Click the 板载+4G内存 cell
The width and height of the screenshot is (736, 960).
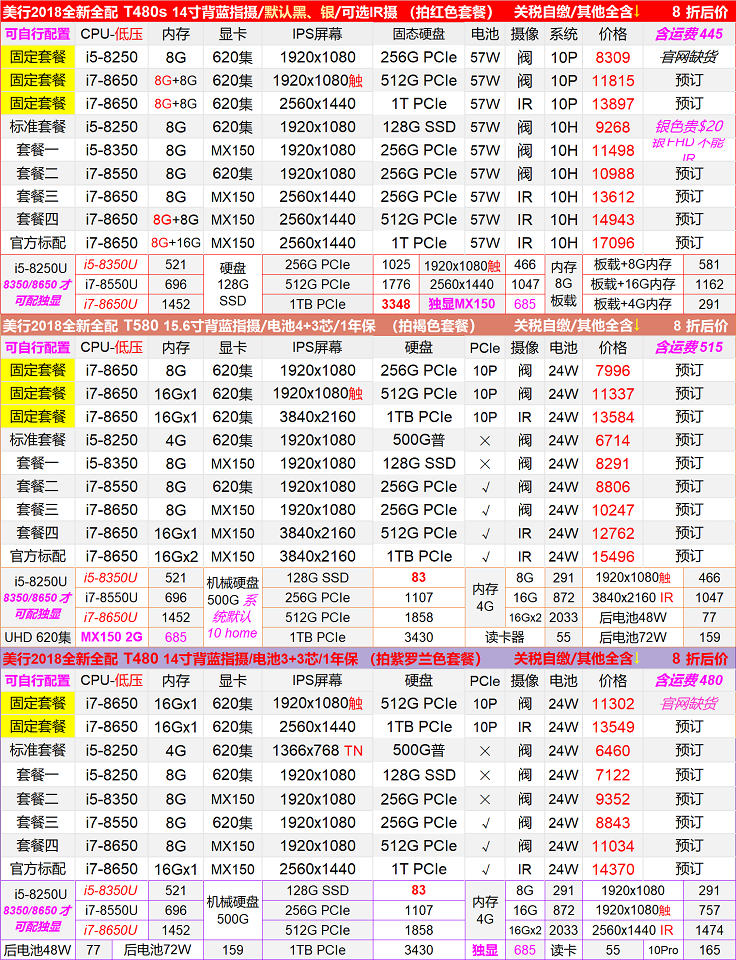click(633, 304)
